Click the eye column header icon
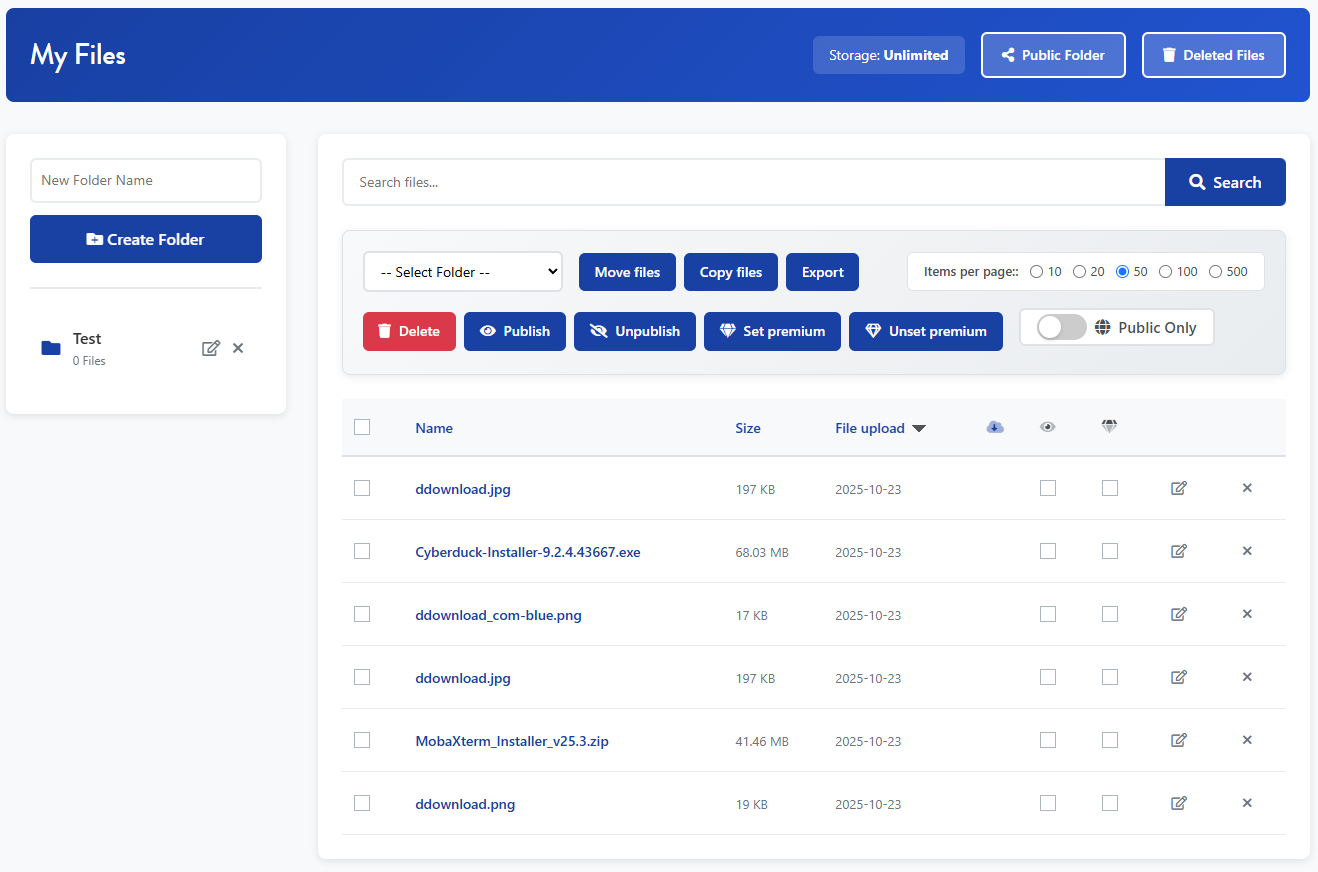 (x=1047, y=427)
